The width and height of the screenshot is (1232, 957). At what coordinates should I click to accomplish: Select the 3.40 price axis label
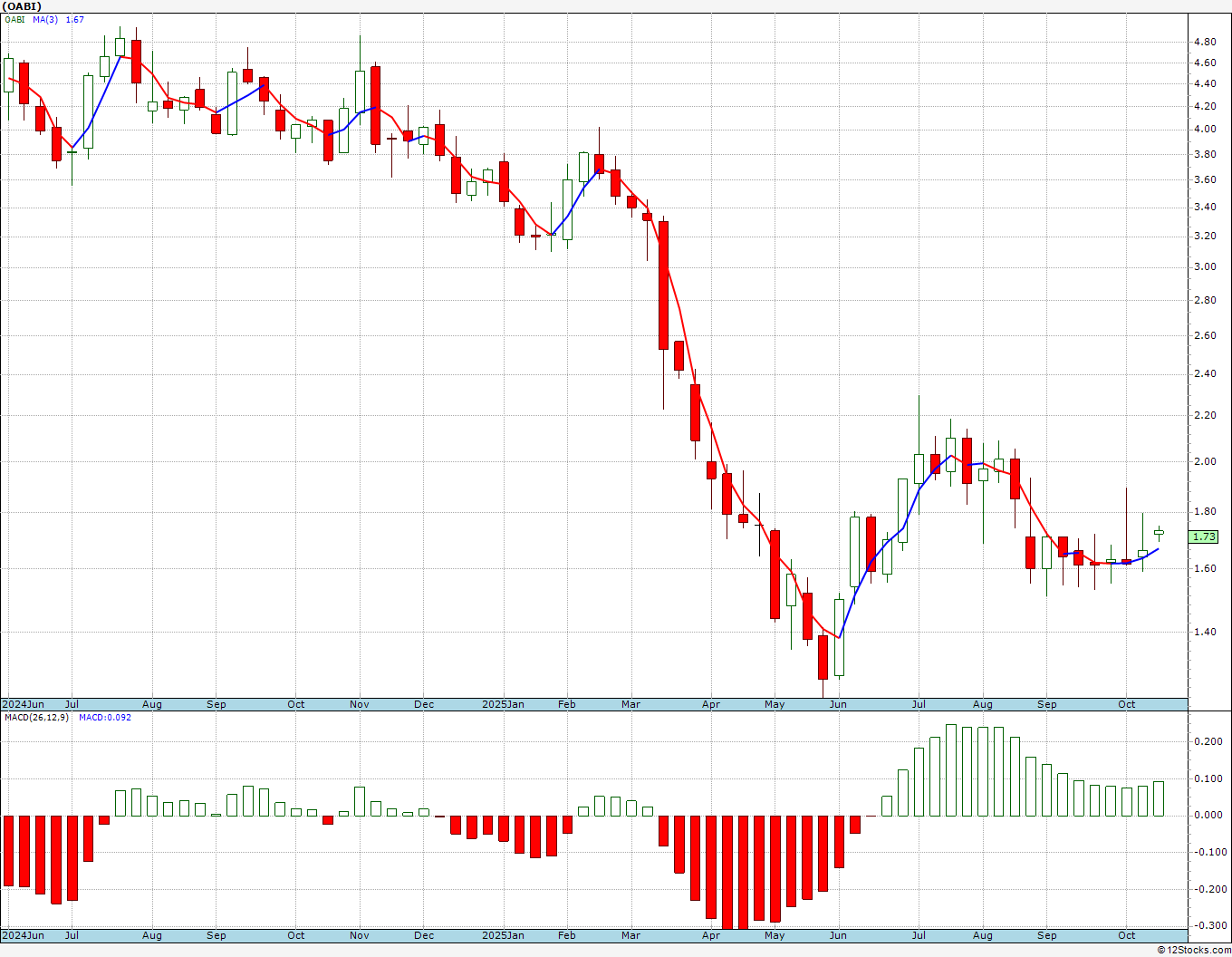click(1205, 207)
